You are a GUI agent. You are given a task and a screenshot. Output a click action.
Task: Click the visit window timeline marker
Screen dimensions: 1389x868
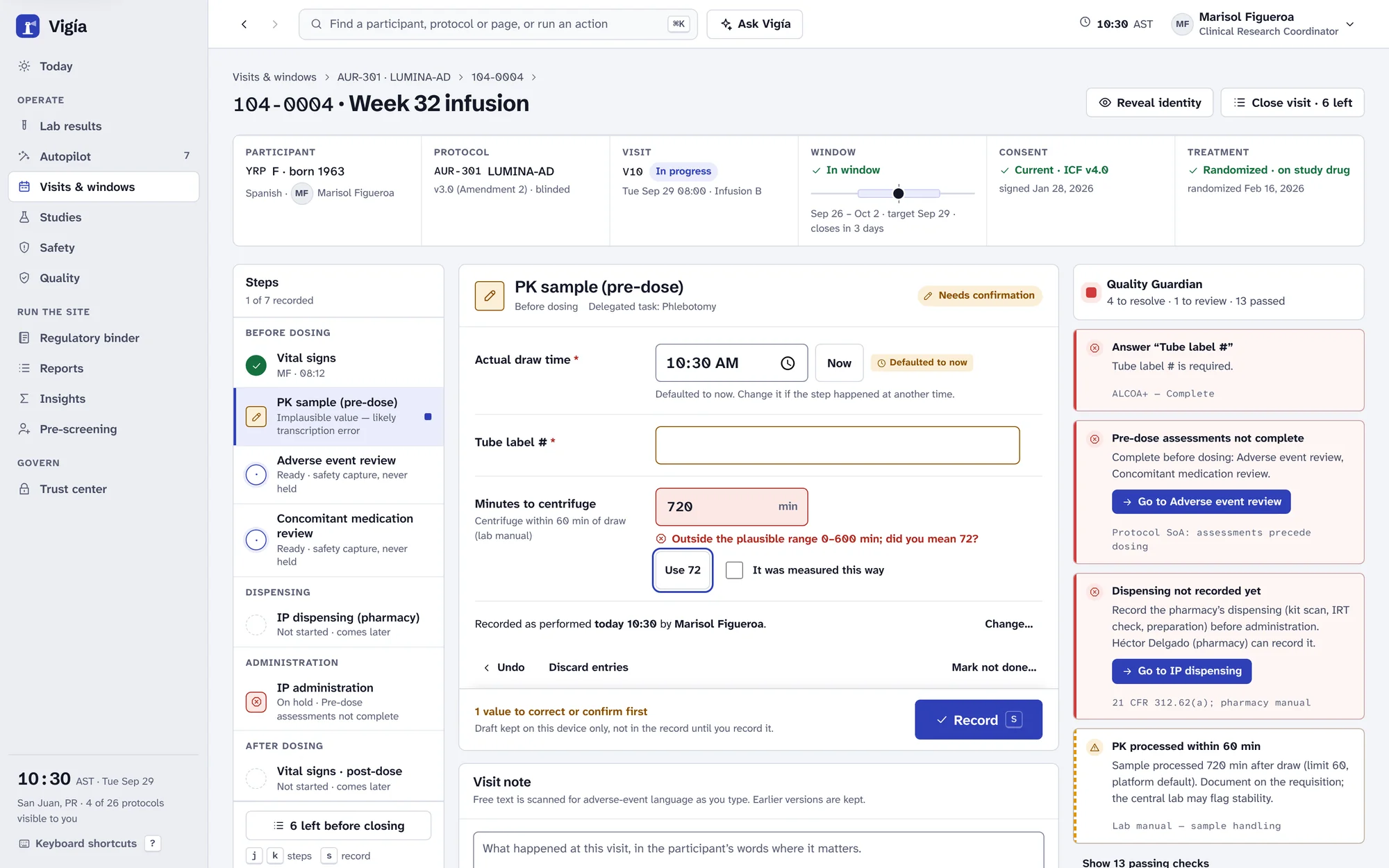[x=898, y=194]
